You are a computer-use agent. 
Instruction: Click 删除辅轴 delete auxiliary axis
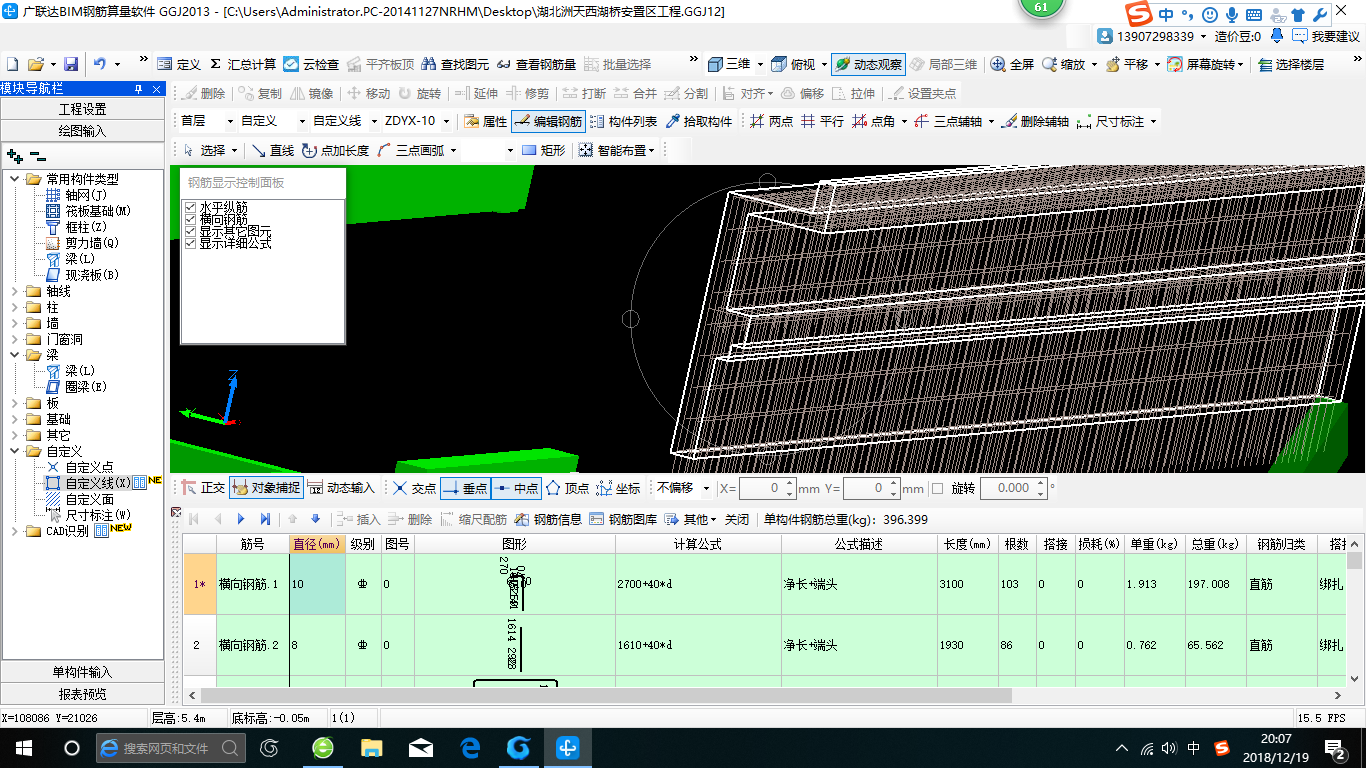[x=1035, y=122]
